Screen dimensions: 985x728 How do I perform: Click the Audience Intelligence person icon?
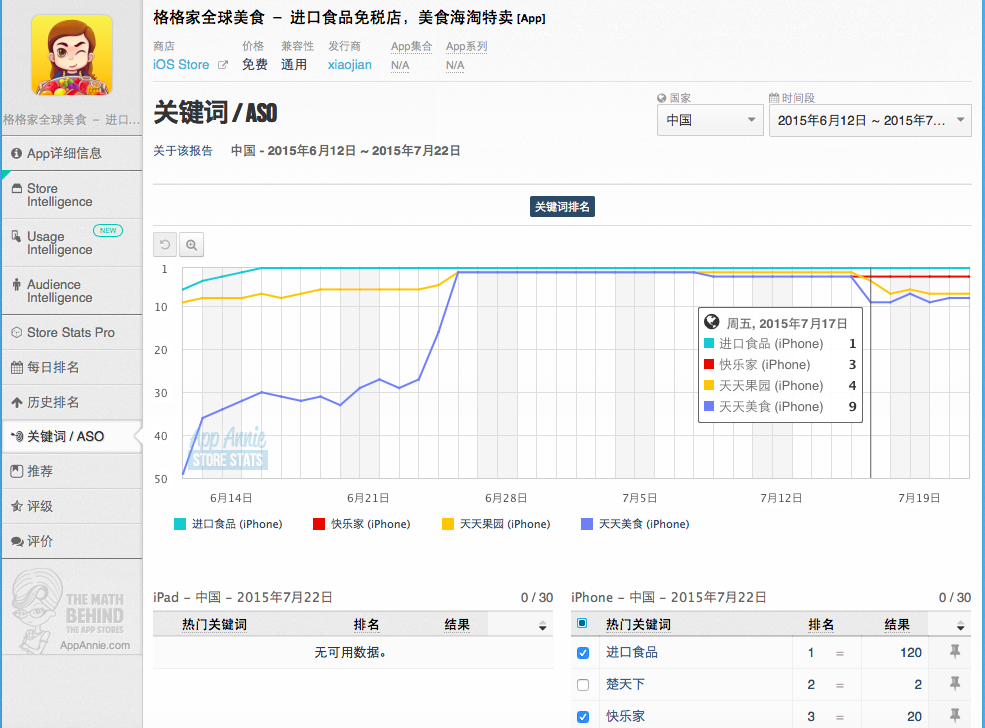[16, 285]
